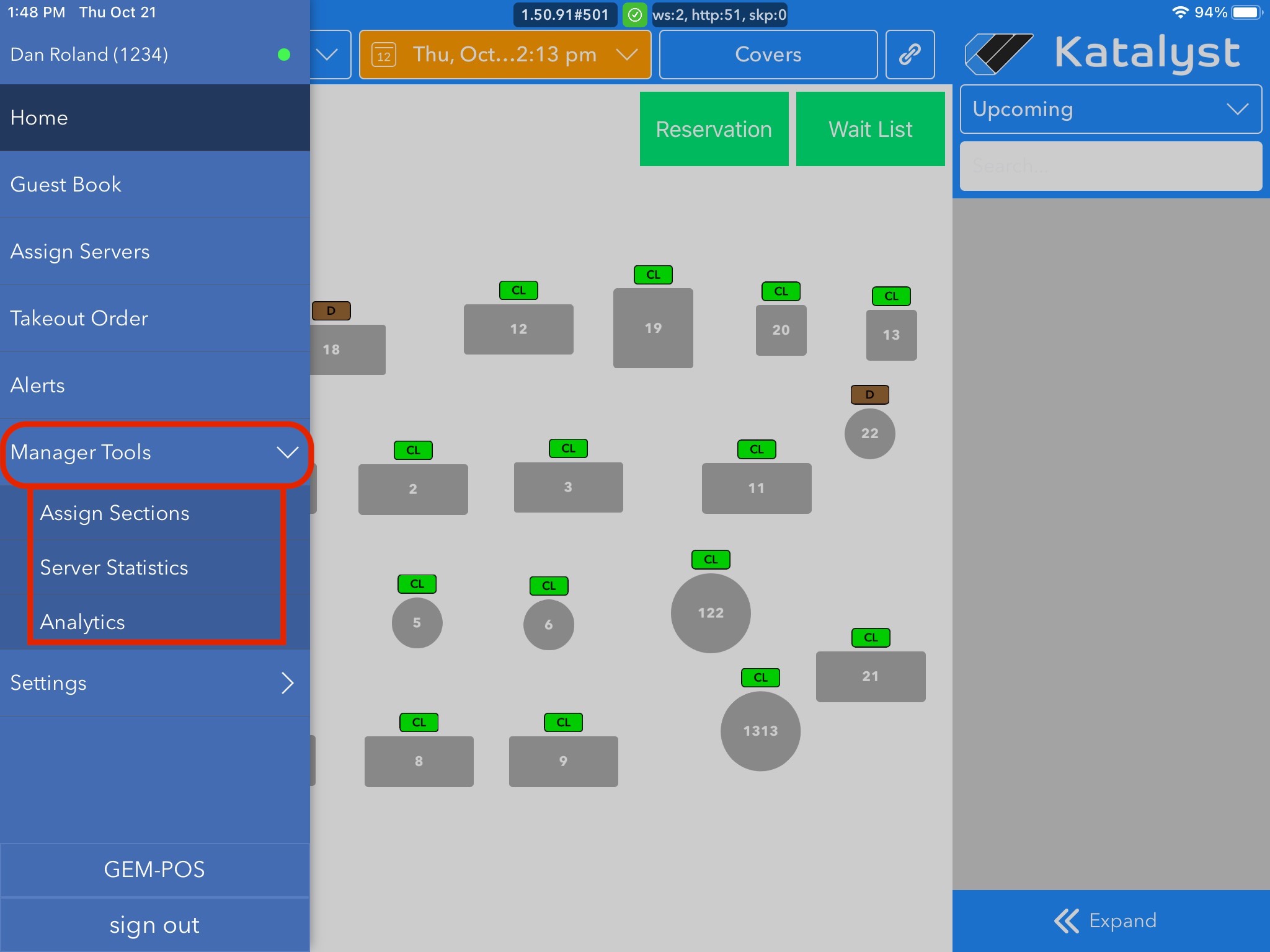1270x952 pixels.
Task: Open Guest Book from side menu
Action: tap(66, 185)
